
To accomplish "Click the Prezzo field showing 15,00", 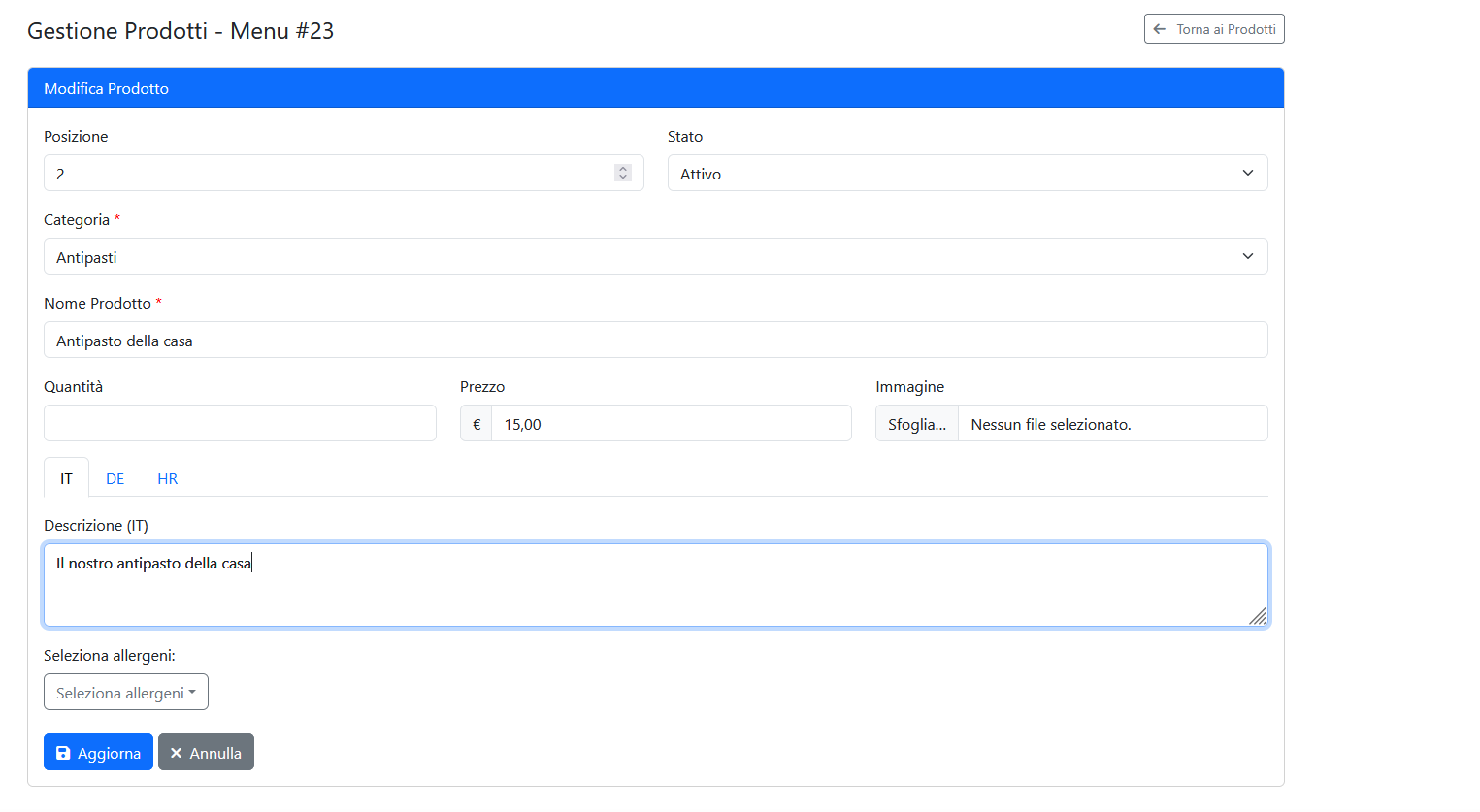I will tap(671, 424).
